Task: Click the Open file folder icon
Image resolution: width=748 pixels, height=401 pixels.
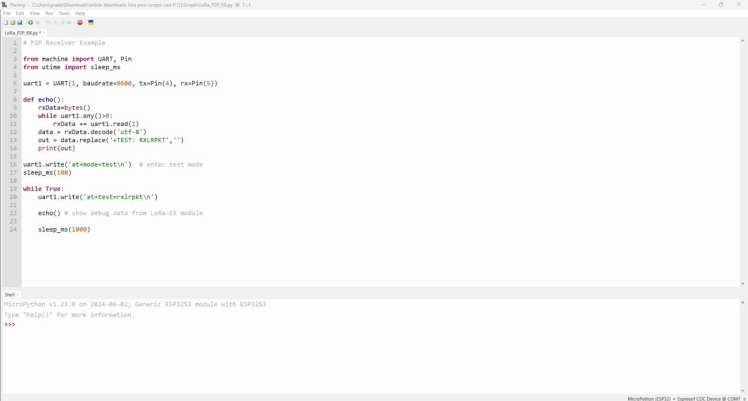Action: [x=13, y=22]
